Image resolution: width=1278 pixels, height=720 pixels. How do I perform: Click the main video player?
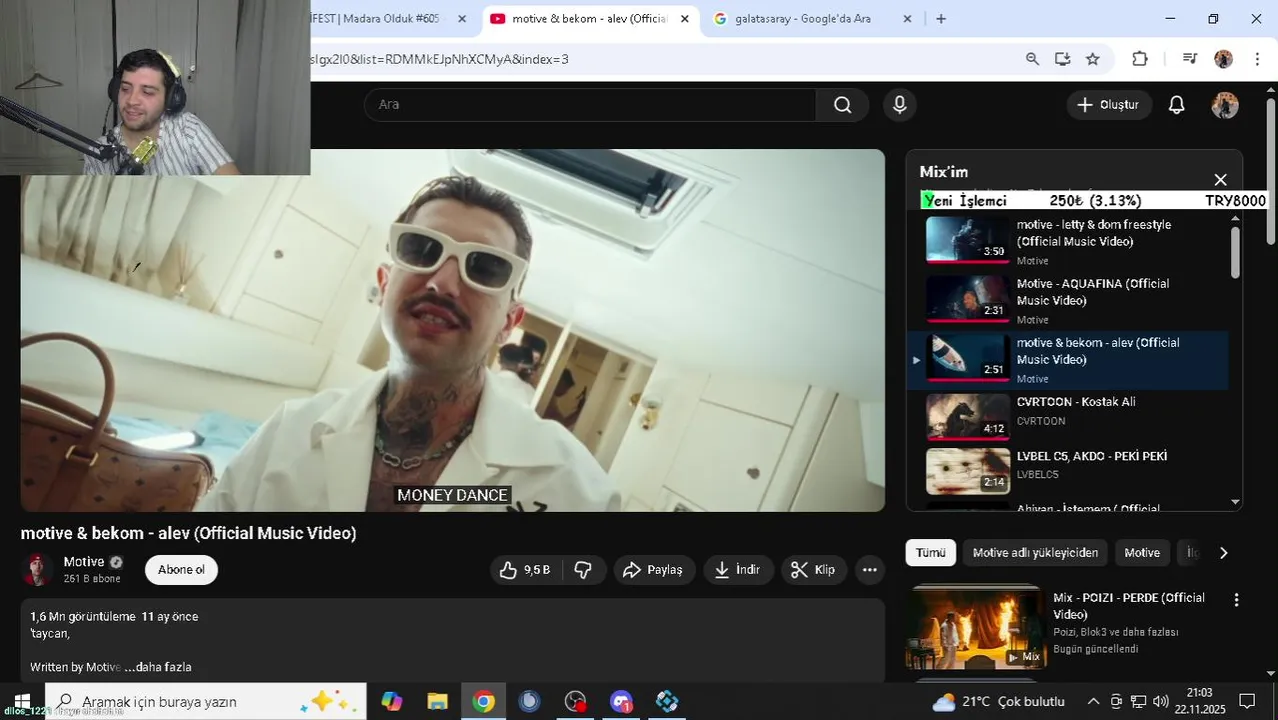point(452,330)
